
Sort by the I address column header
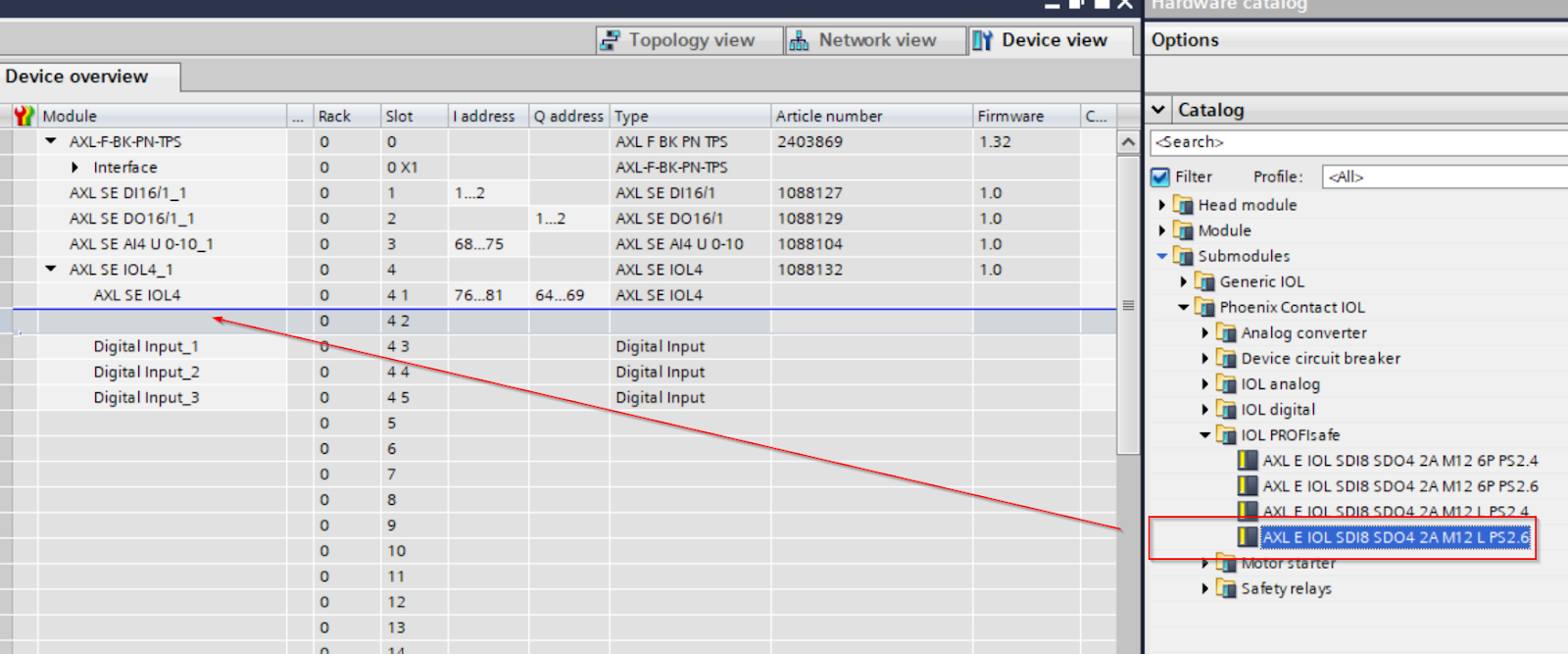[489, 116]
